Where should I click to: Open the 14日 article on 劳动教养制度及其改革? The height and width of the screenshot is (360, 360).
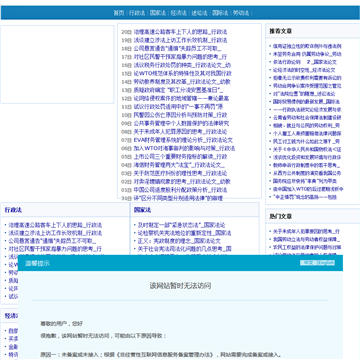182,82
